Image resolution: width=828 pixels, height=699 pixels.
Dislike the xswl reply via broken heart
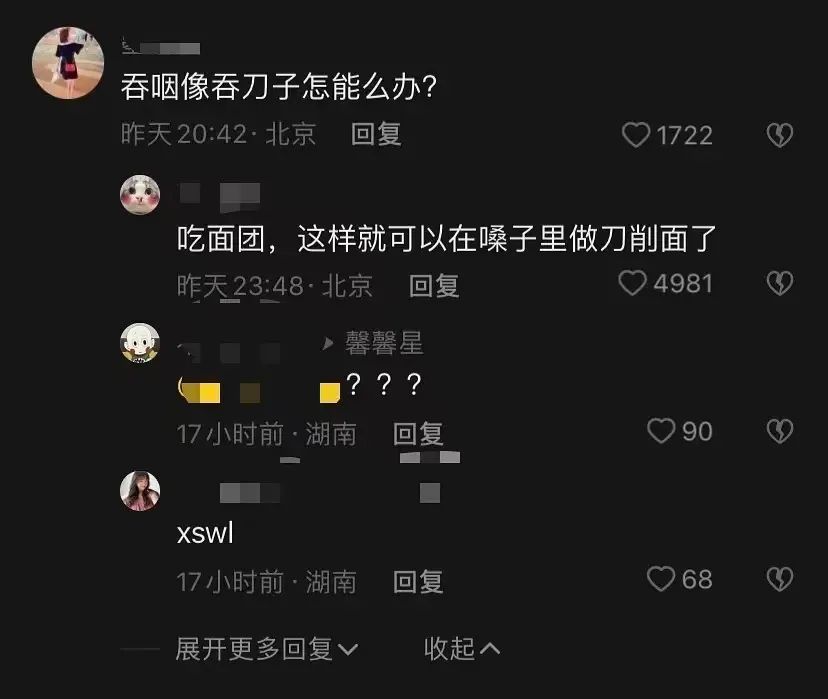780,579
